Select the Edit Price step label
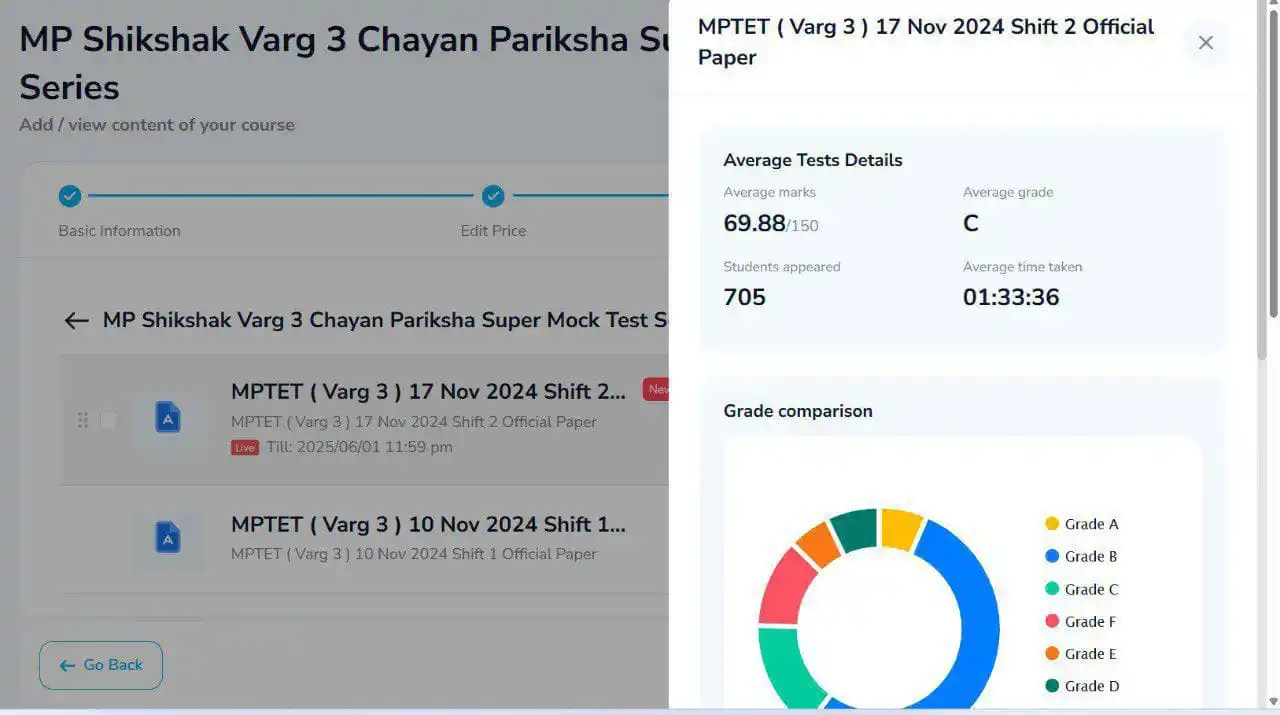This screenshot has height=715, width=1280. pyautogui.click(x=493, y=231)
